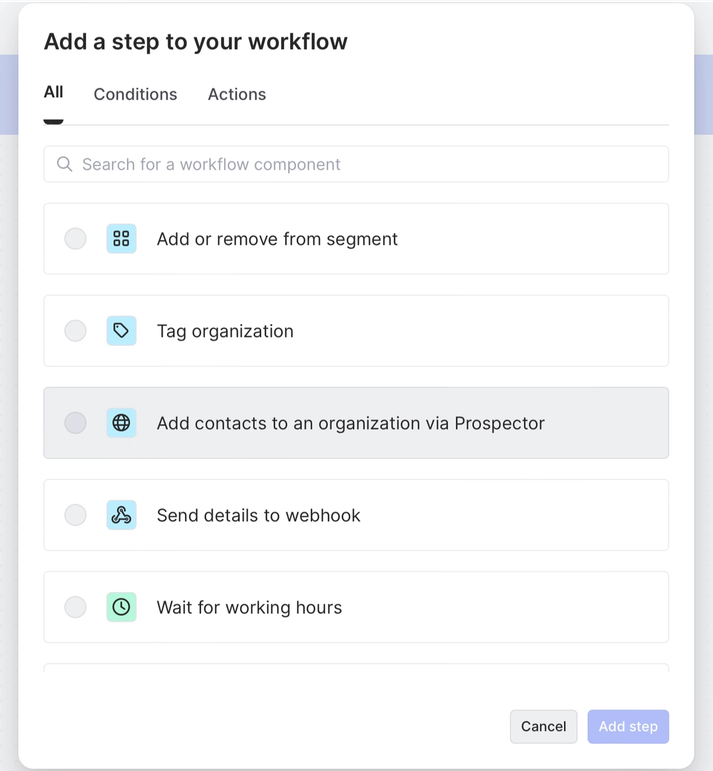713x771 pixels.
Task: Choose the Send details to webhook label
Action: point(258,515)
